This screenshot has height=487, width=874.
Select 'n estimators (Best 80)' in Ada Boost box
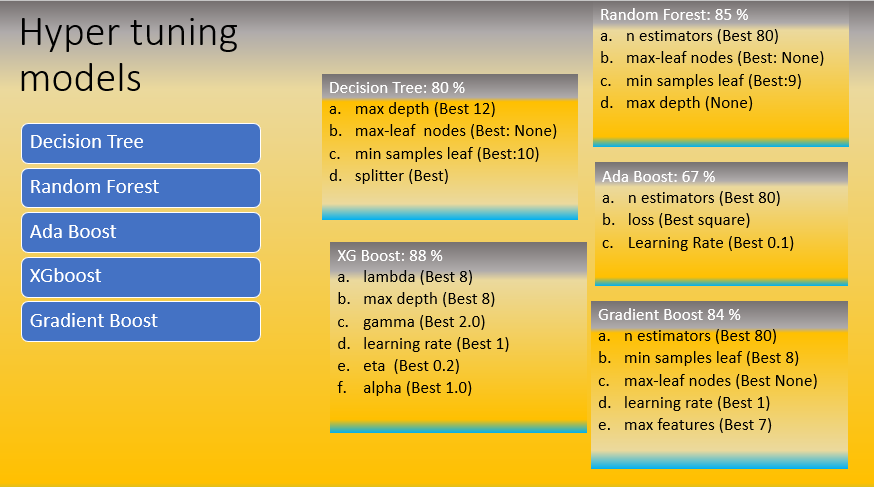704,198
